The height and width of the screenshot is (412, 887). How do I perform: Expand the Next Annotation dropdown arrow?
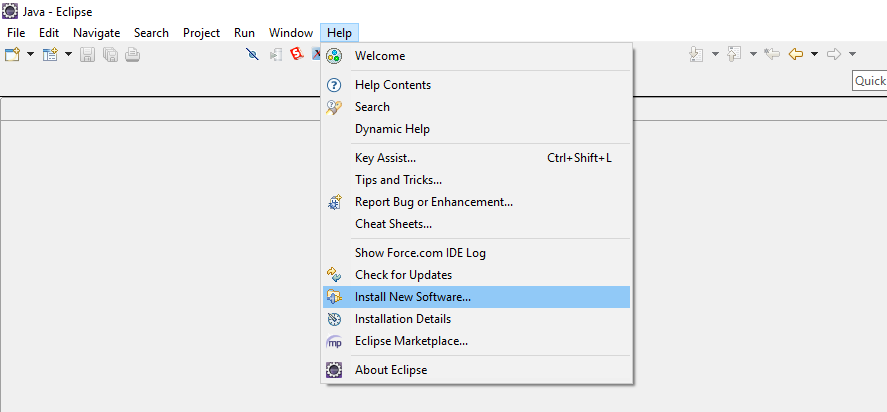[x=715, y=54]
